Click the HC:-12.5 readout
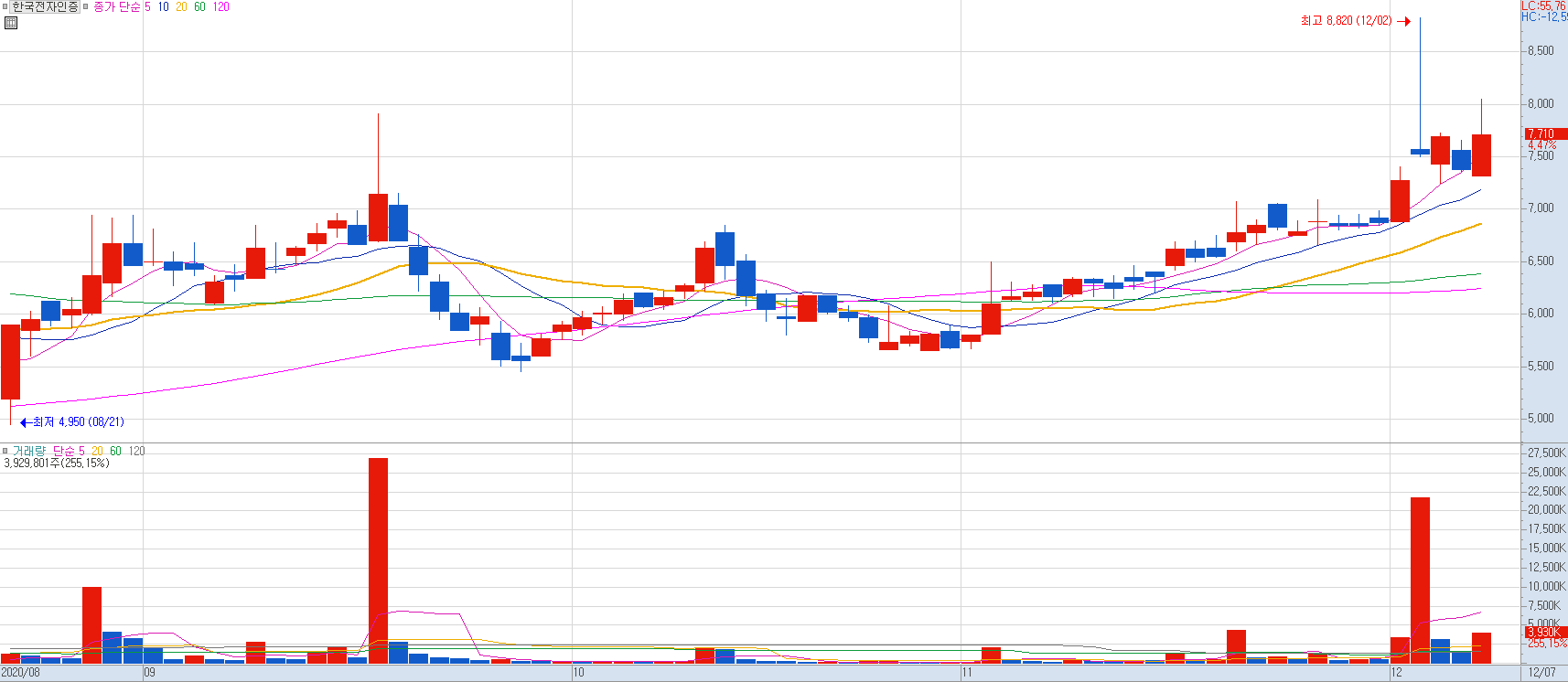Screen dimensions: 1568x682 (x=1544, y=16)
